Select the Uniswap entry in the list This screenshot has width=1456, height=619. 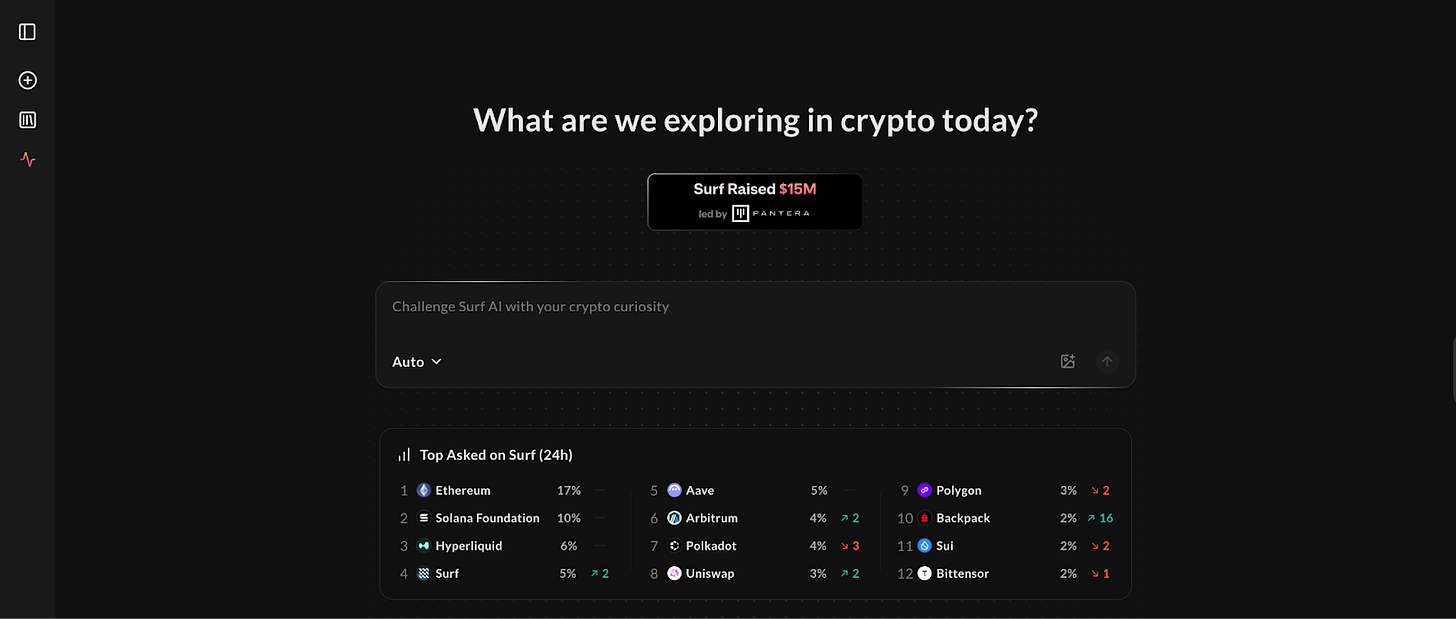[708, 573]
